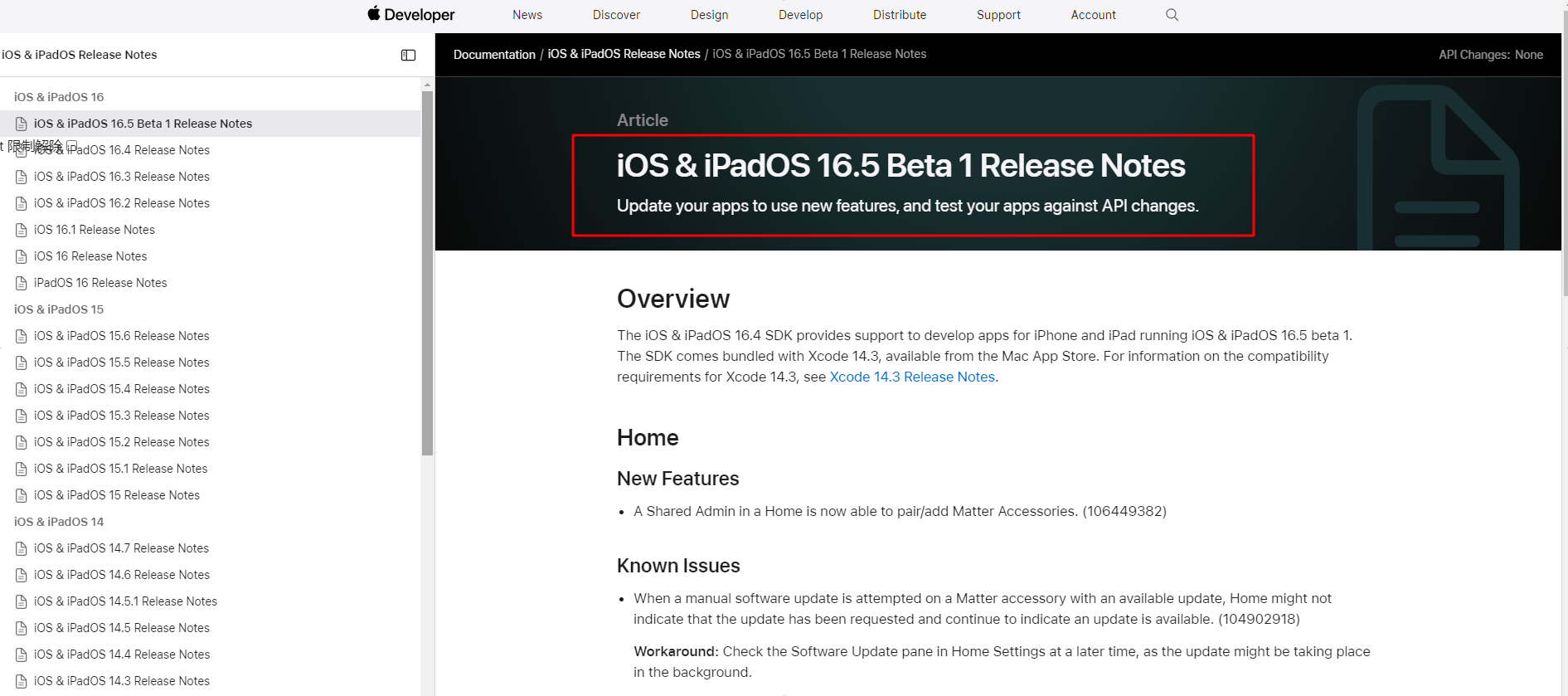Click document icon beside iOS 16.1 Release Notes
This screenshot has height=696, width=1568.
pos(22,230)
